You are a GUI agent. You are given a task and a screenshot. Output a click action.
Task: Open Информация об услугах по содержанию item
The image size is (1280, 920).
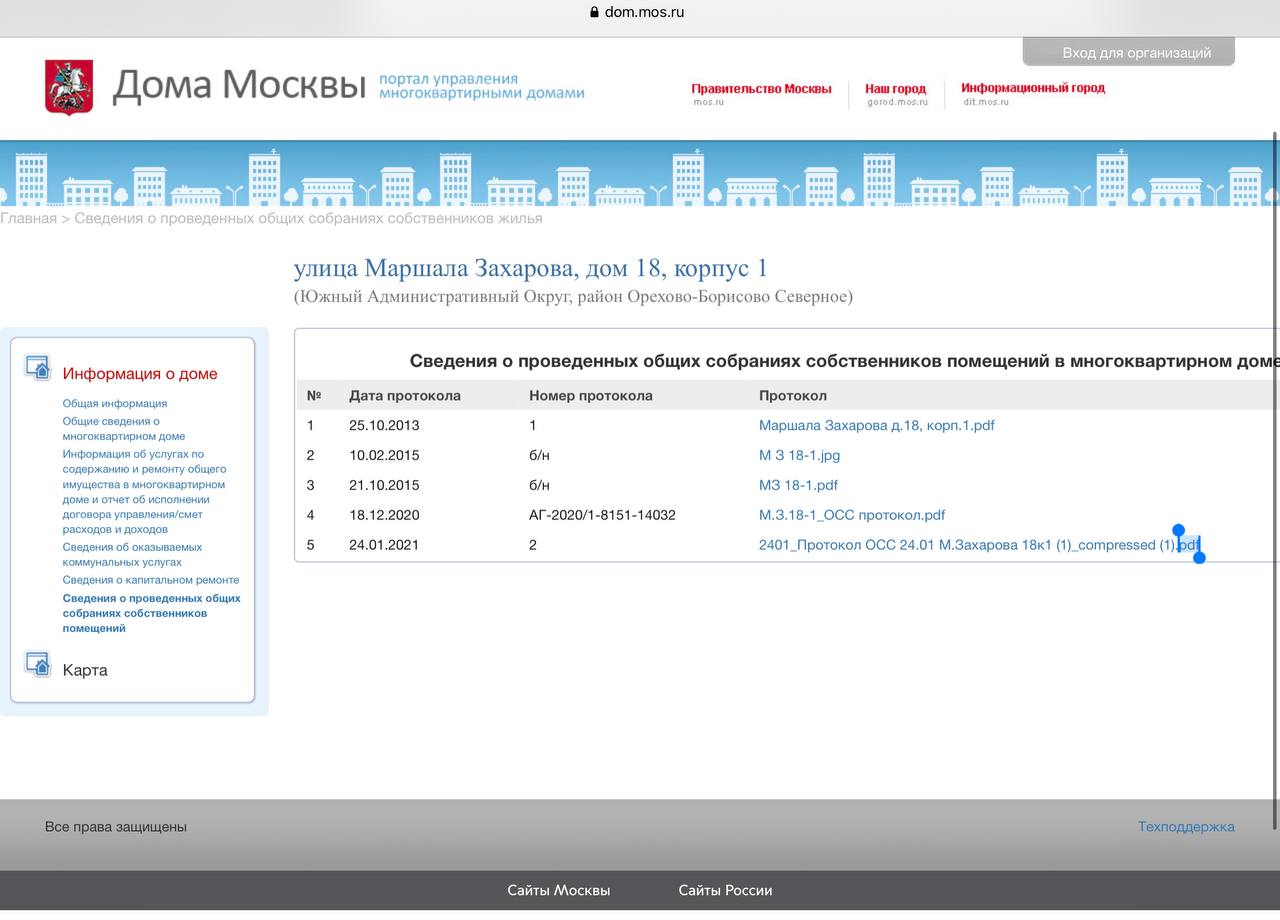pyautogui.click(x=145, y=492)
